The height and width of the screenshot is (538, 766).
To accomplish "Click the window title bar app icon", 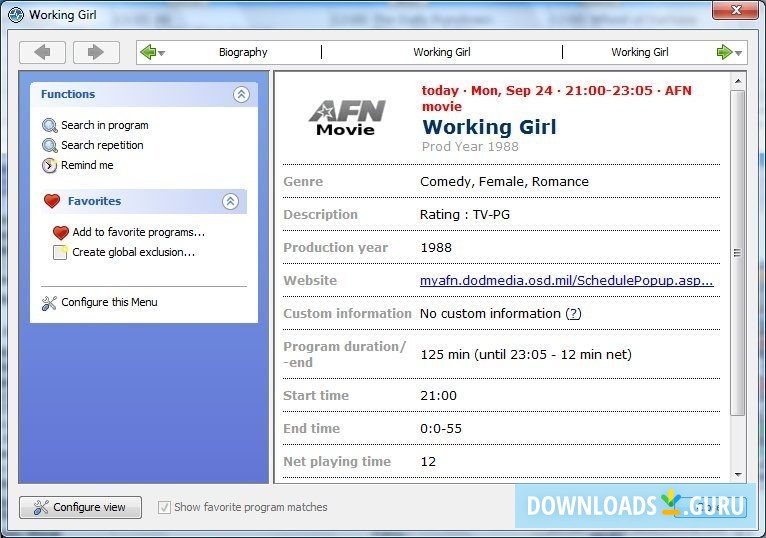I will point(16,15).
